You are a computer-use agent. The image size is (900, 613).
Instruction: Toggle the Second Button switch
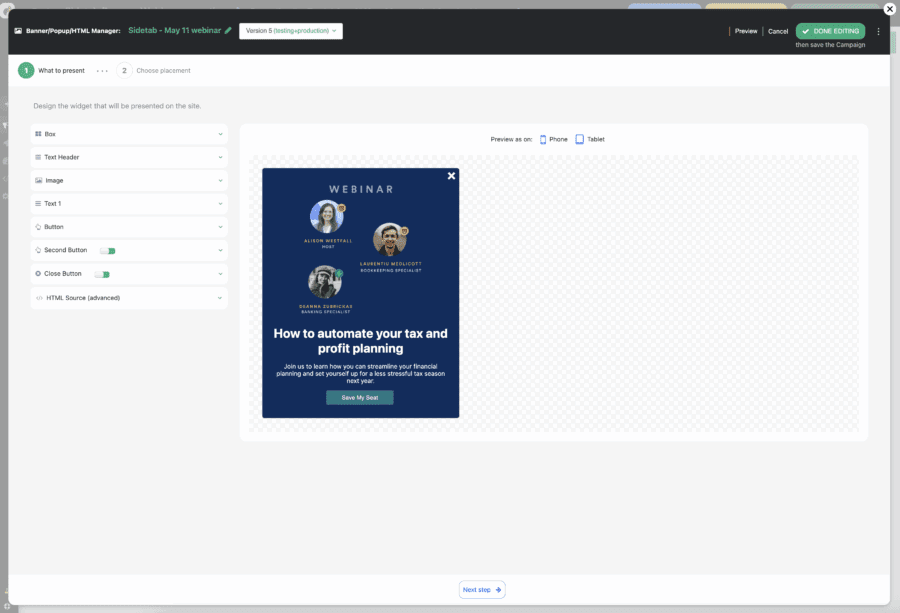[104, 250]
